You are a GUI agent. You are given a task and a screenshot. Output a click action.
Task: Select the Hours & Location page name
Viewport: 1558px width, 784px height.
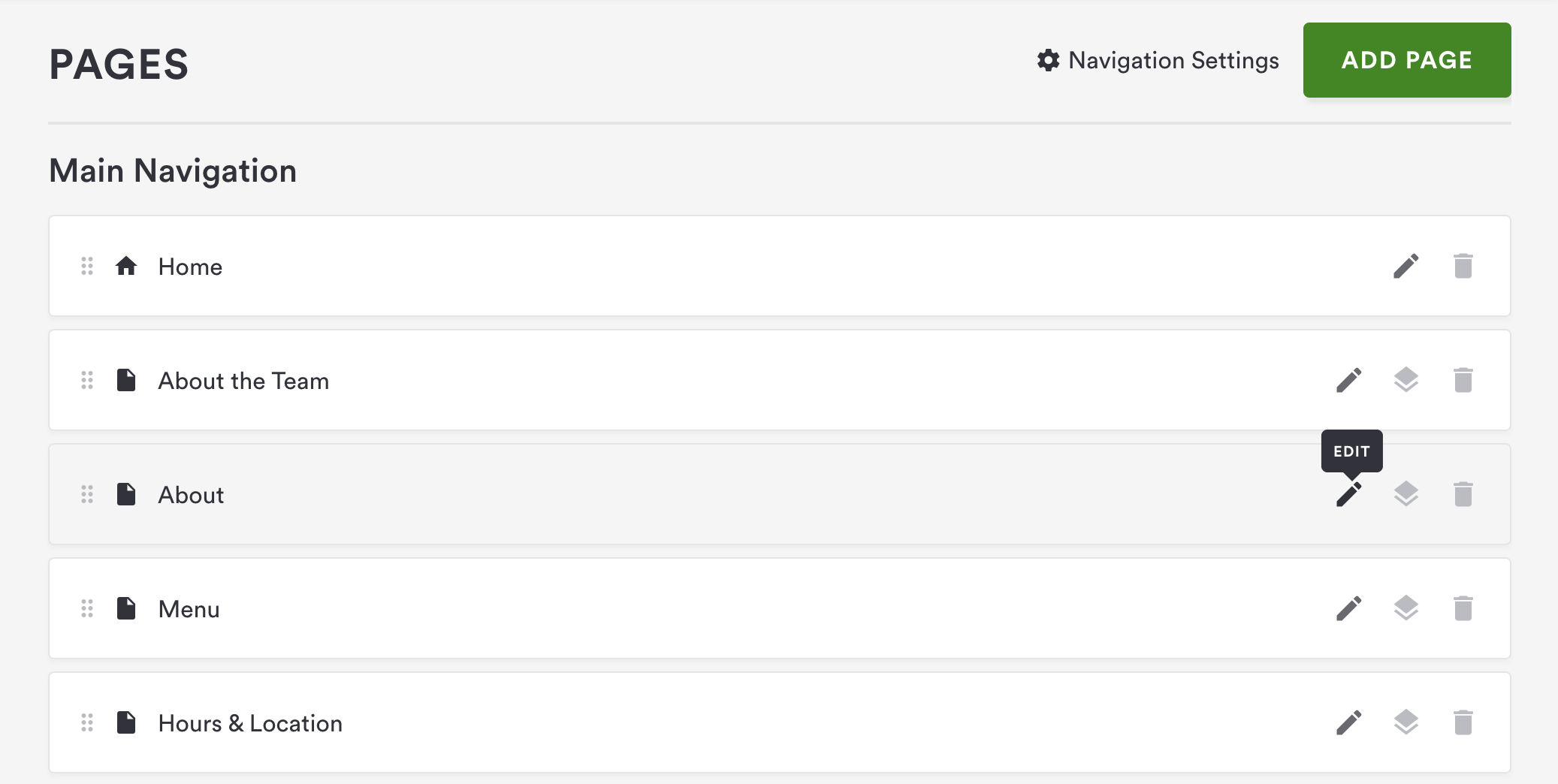[250, 724]
